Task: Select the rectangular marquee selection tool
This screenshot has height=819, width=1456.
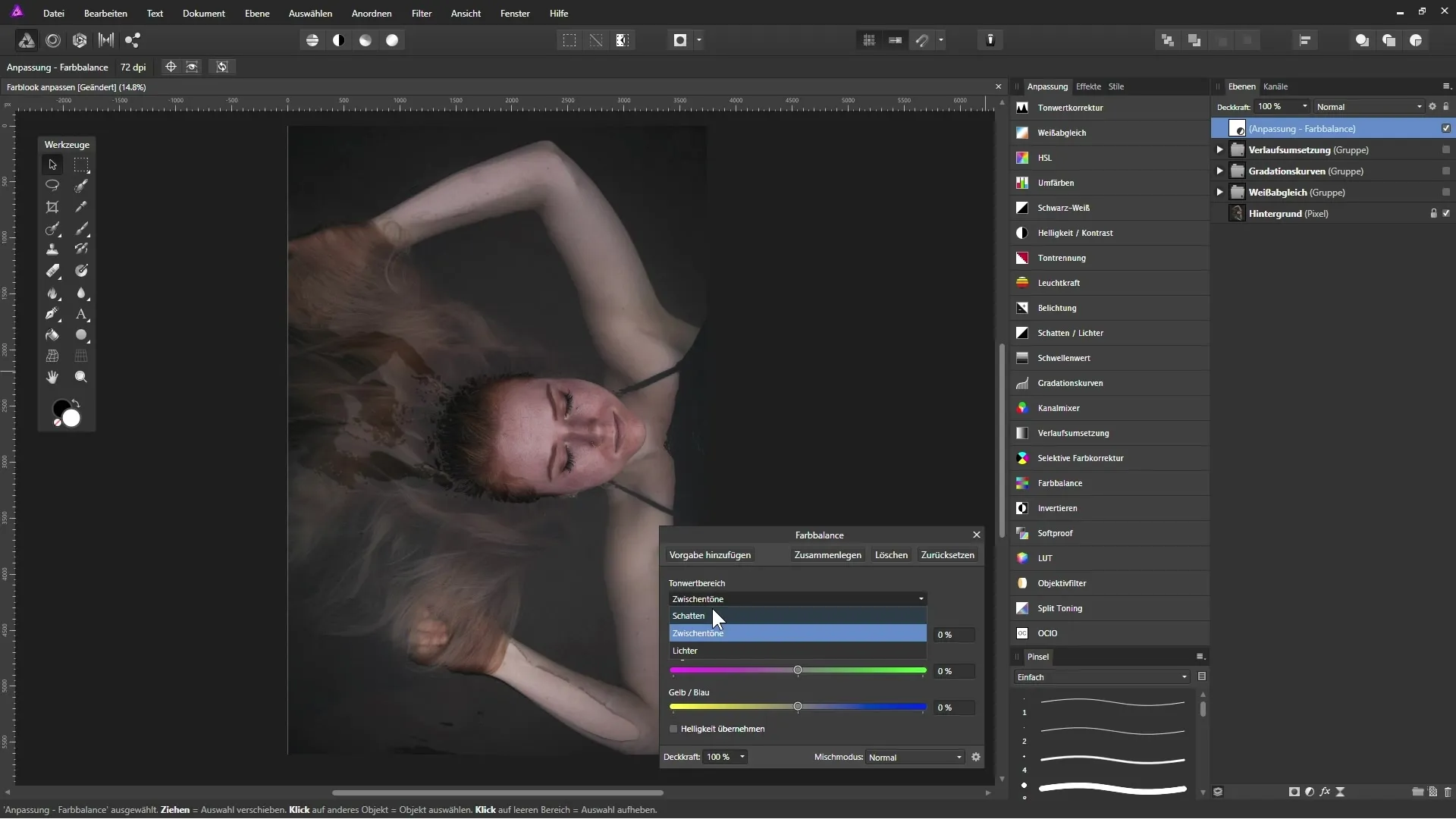Action: 81,165
